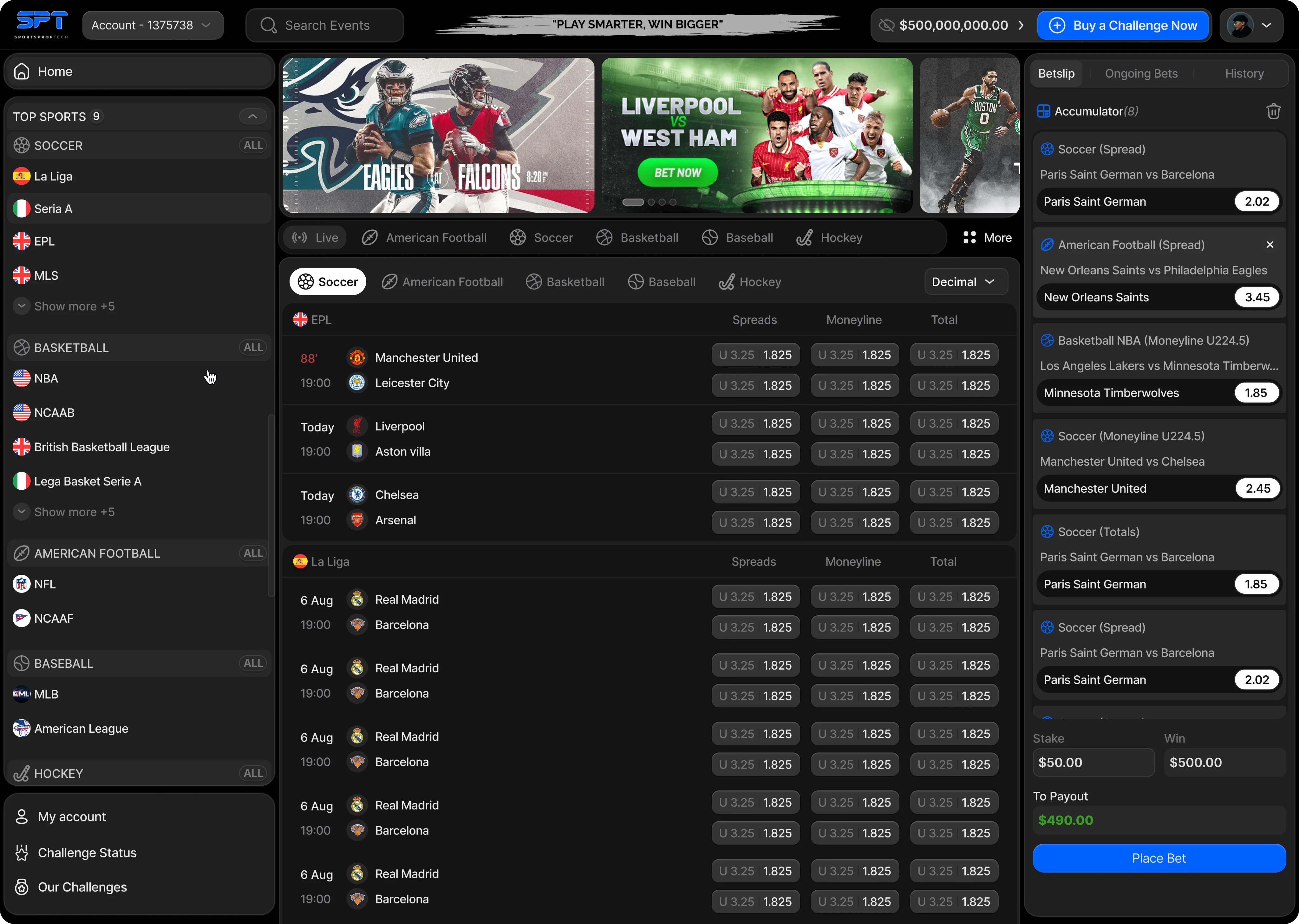1299x924 pixels.
Task: Click ALL beside AMERICAN FOOTBALL
Action: tap(253, 553)
